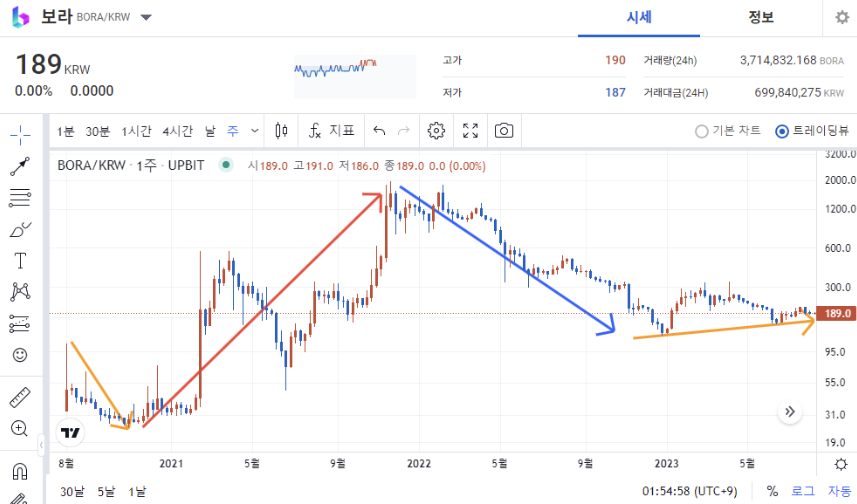Undo the last chart action

379,131
